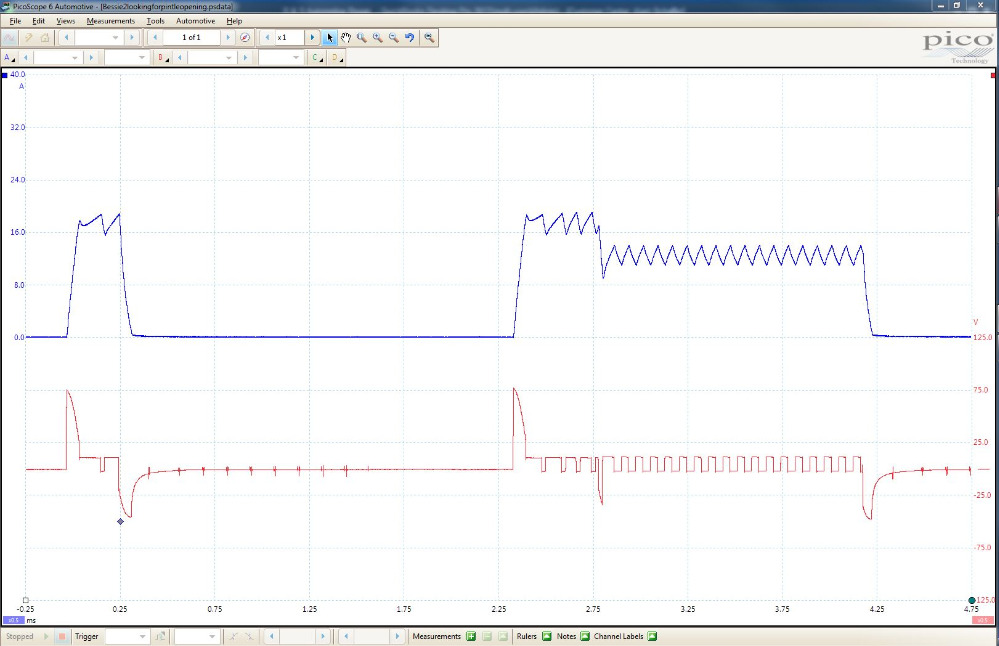
Task: Select the arrow pointer selection tool
Action: pos(329,38)
